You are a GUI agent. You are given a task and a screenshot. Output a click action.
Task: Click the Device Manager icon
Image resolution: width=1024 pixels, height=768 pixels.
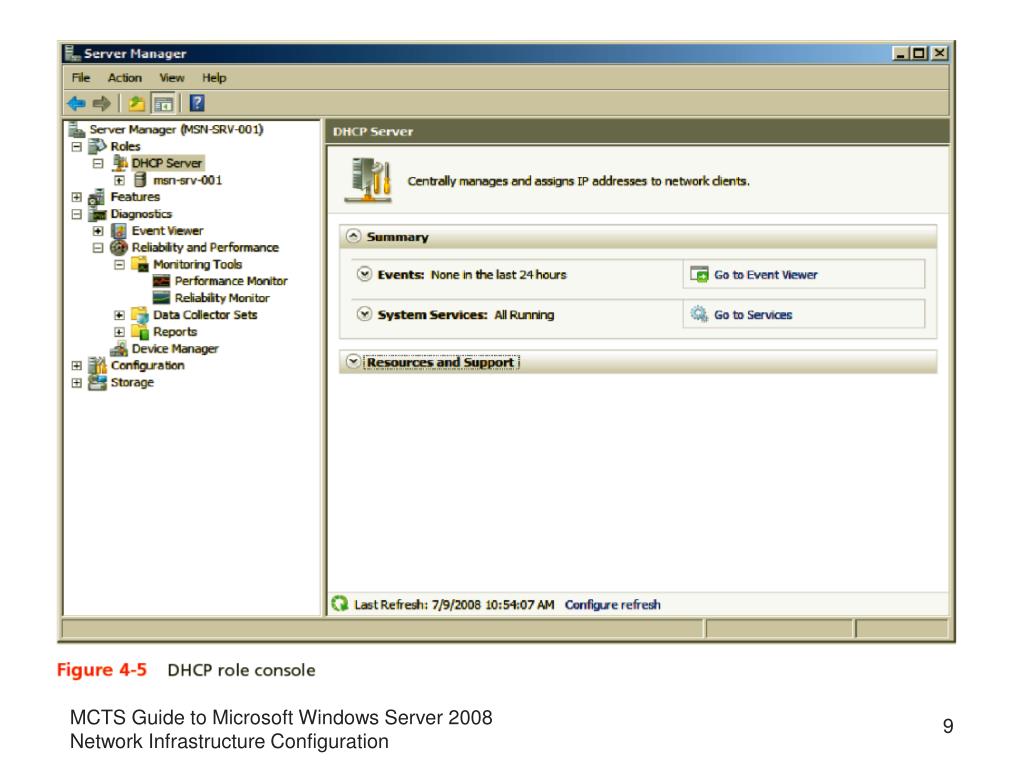click(119, 349)
